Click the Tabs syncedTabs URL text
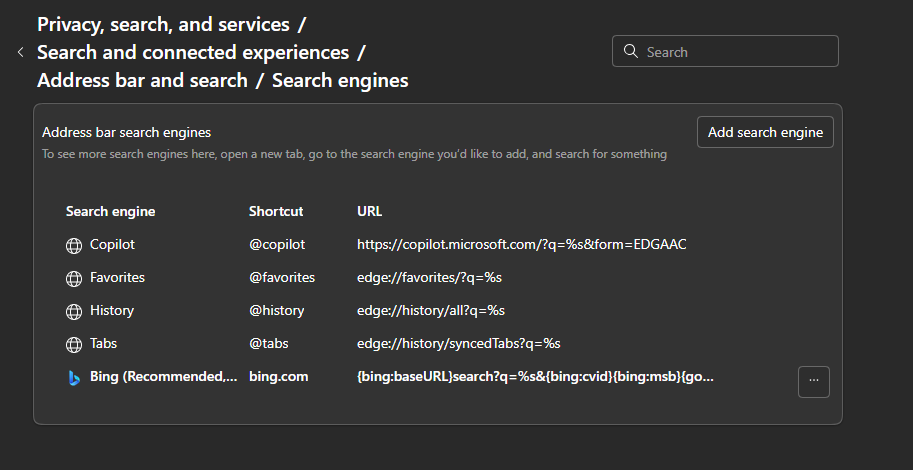 coord(458,343)
